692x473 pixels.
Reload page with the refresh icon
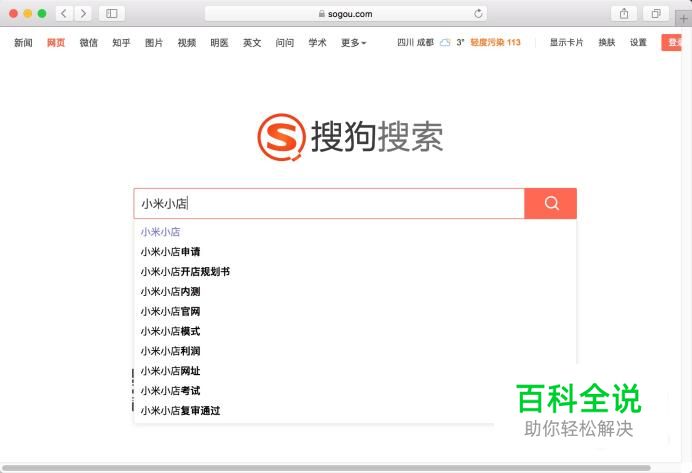478,14
